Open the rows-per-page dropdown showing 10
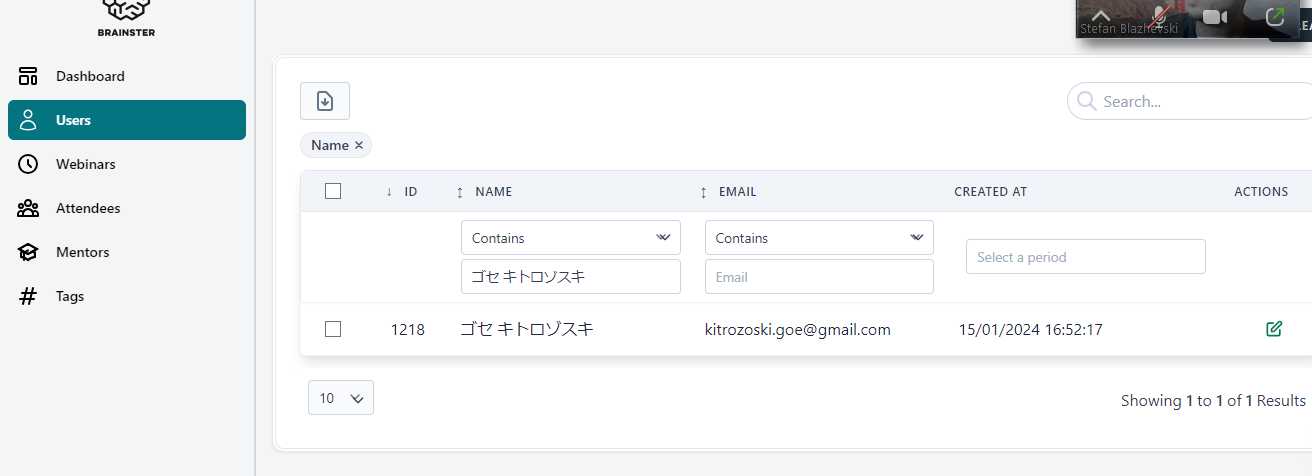The width and height of the screenshot is (1312, 476). (x=340, y=398)
